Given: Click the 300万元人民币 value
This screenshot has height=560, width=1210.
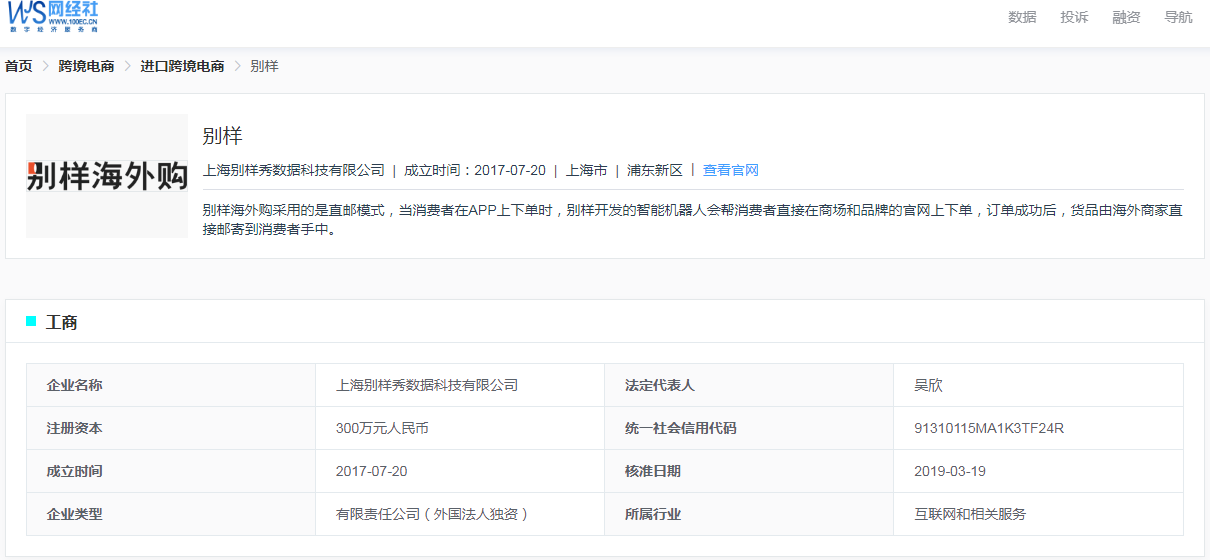Looking at the screenshot, I should pyautogui.click(x=382, y=428).
